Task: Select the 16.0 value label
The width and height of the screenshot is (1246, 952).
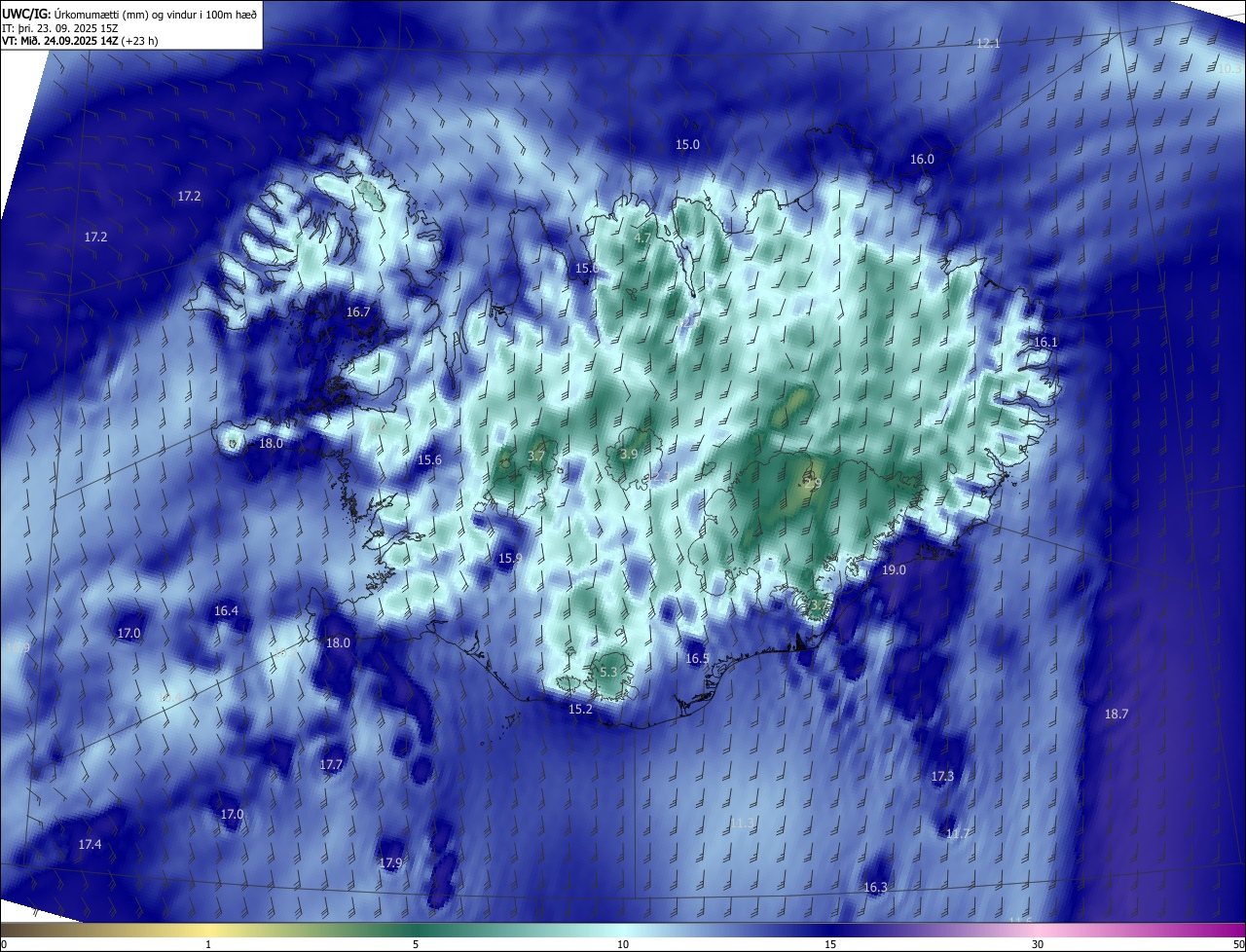Action: tap(922, 159)
